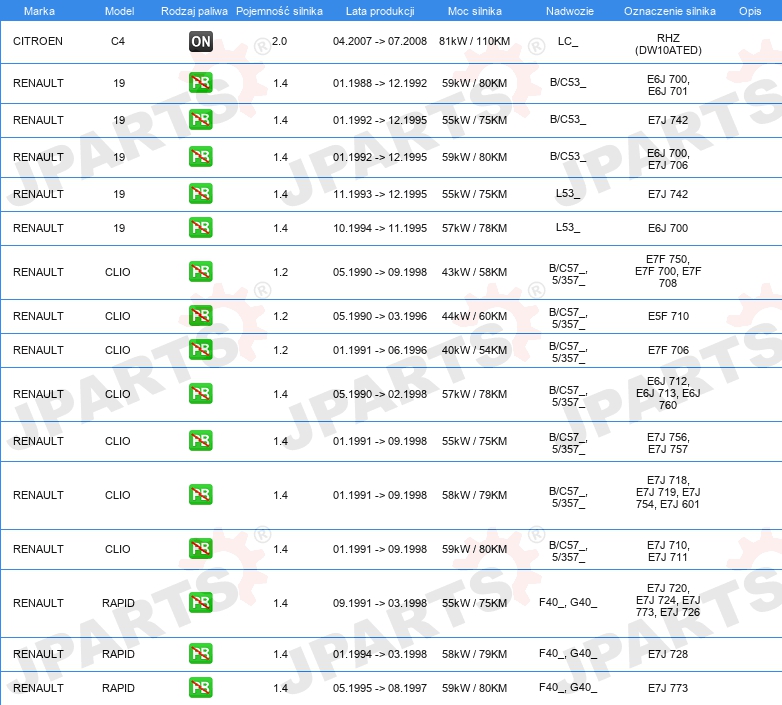Click petrol icon in Renault 19 01.1988 row
782x705 pixels.
(201, 83)
